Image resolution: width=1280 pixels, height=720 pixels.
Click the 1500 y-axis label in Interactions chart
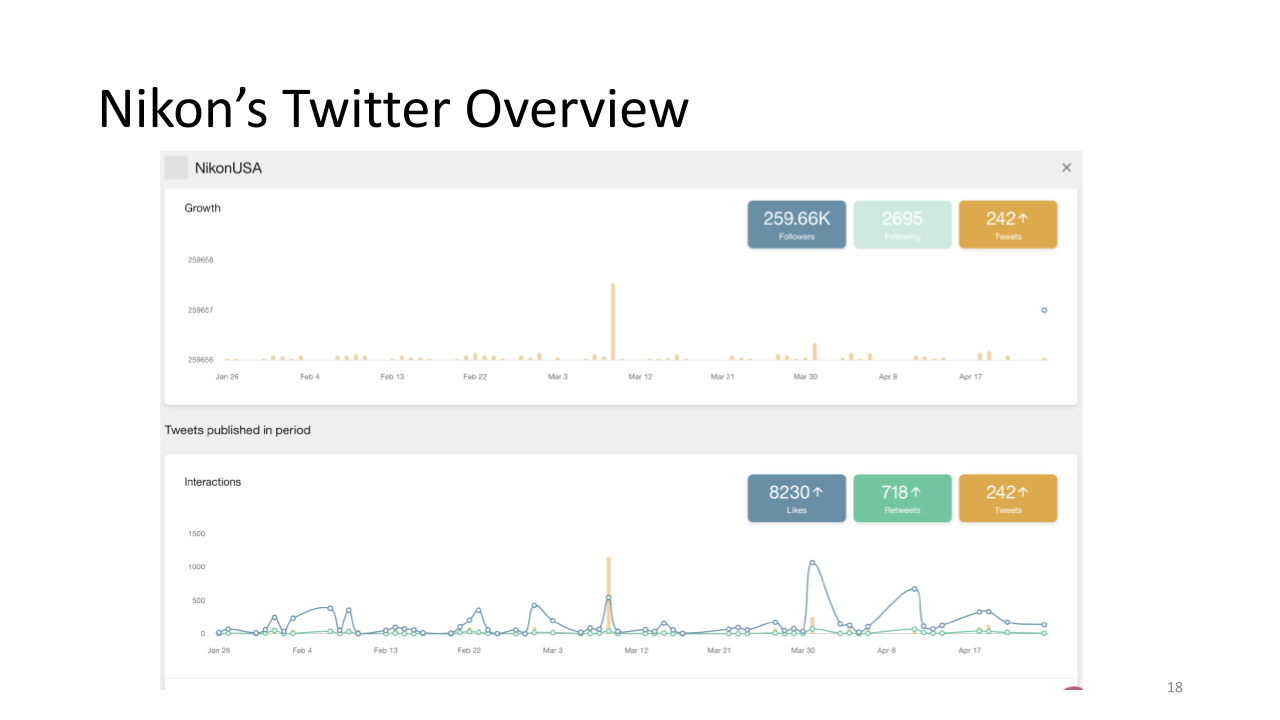coord(196,534)
